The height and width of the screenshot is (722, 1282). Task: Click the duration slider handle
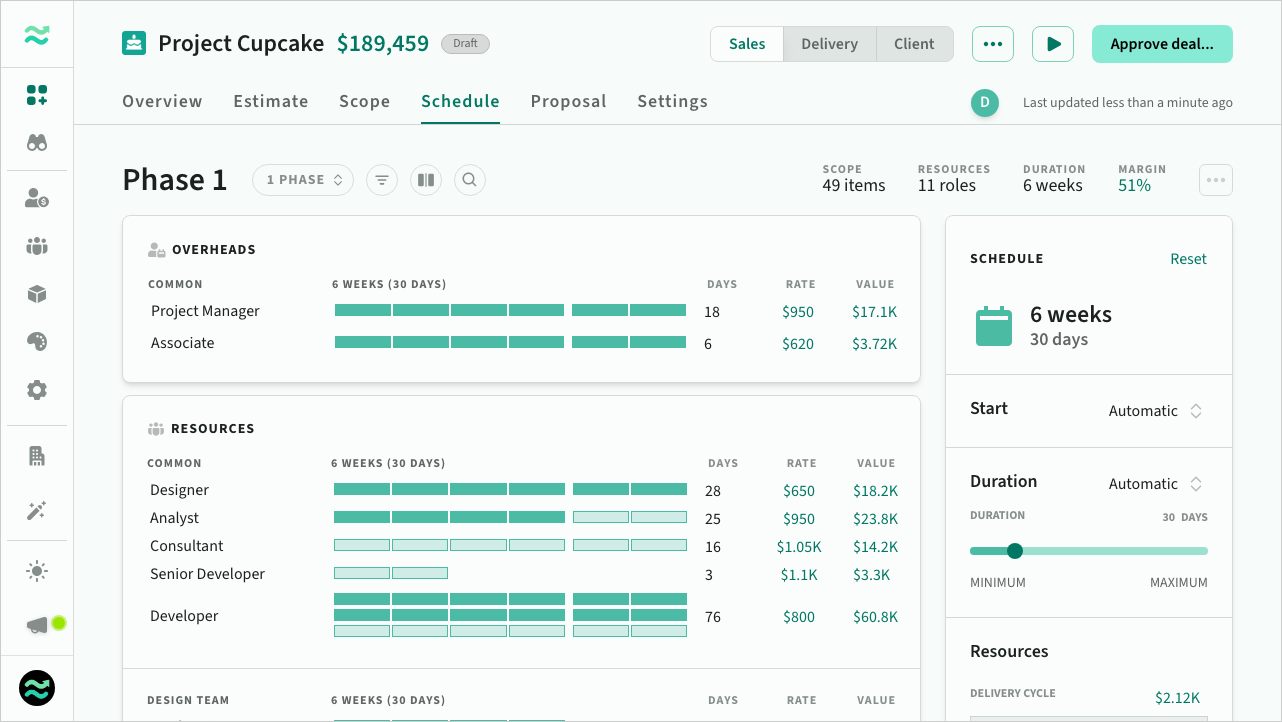click(1015, 551)
